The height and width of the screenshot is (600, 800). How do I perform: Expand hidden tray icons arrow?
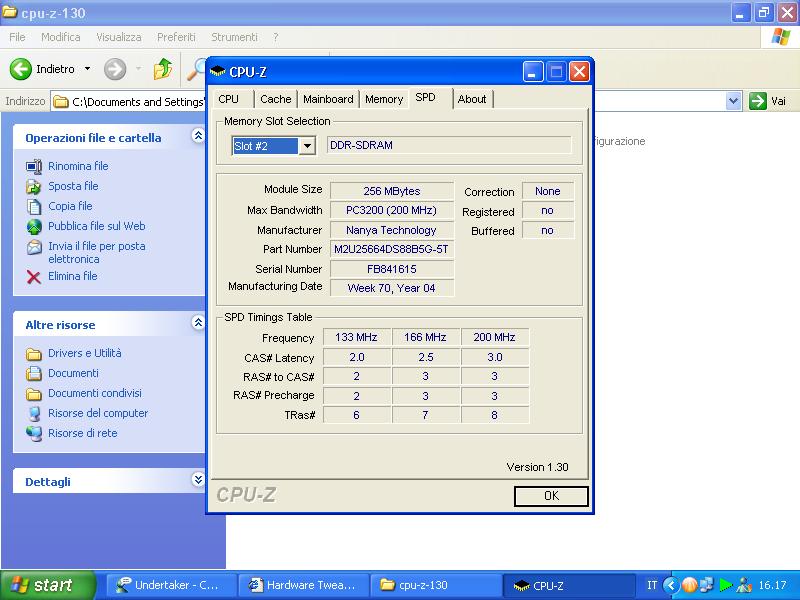pos(671,585)
